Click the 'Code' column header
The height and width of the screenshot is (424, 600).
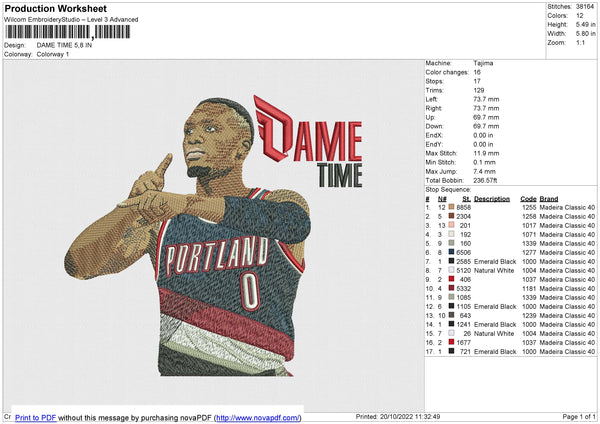click(x=528, y=199)
